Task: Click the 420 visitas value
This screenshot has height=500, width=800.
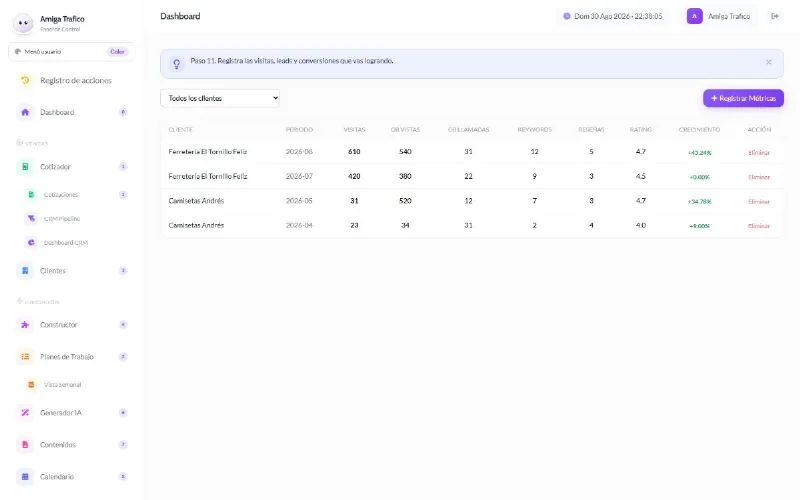Action: (354, 176)
